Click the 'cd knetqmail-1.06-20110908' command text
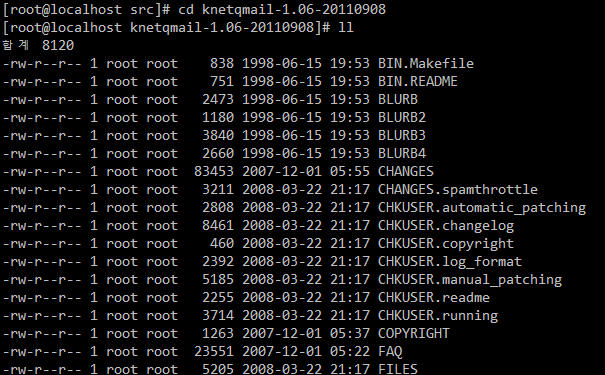The width and height of the screenshot is (605, 375). (x=282, y=10)
